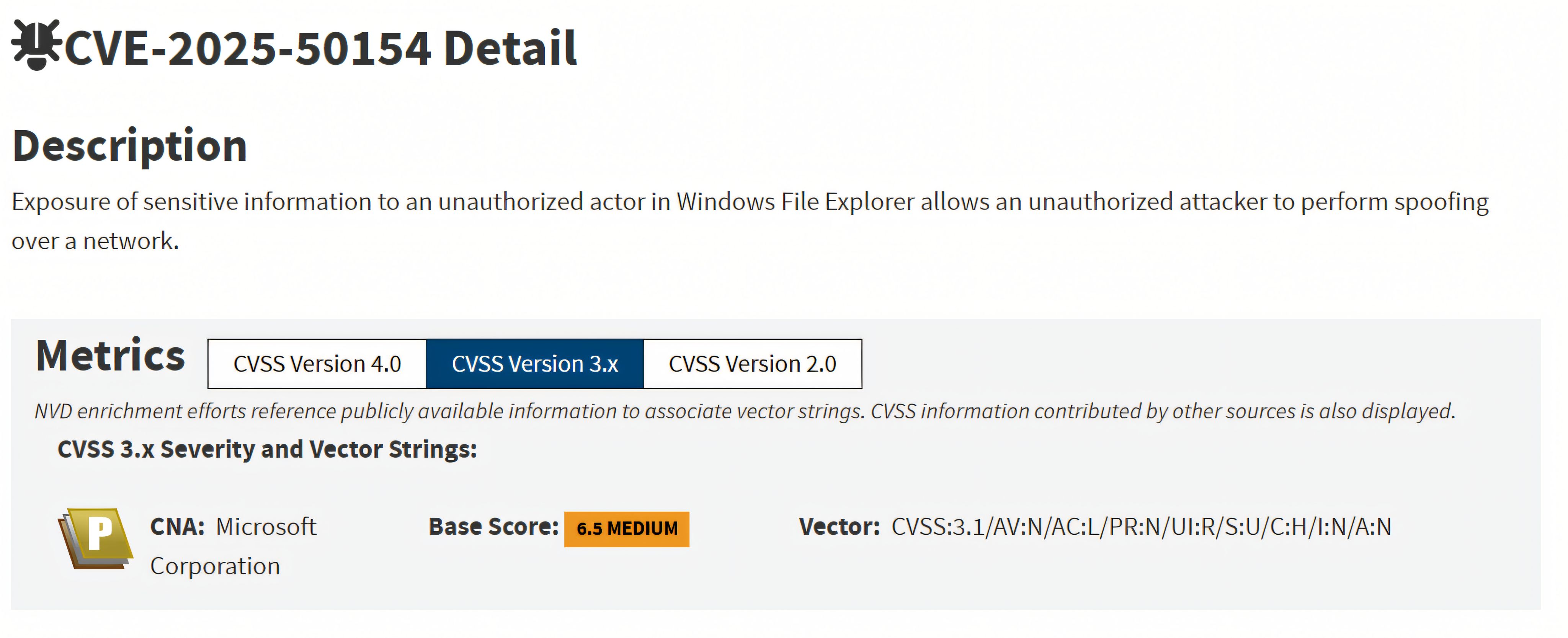The image size is (1568, 638).
Task: Click the 'CNA:' label
Action: 177,527
